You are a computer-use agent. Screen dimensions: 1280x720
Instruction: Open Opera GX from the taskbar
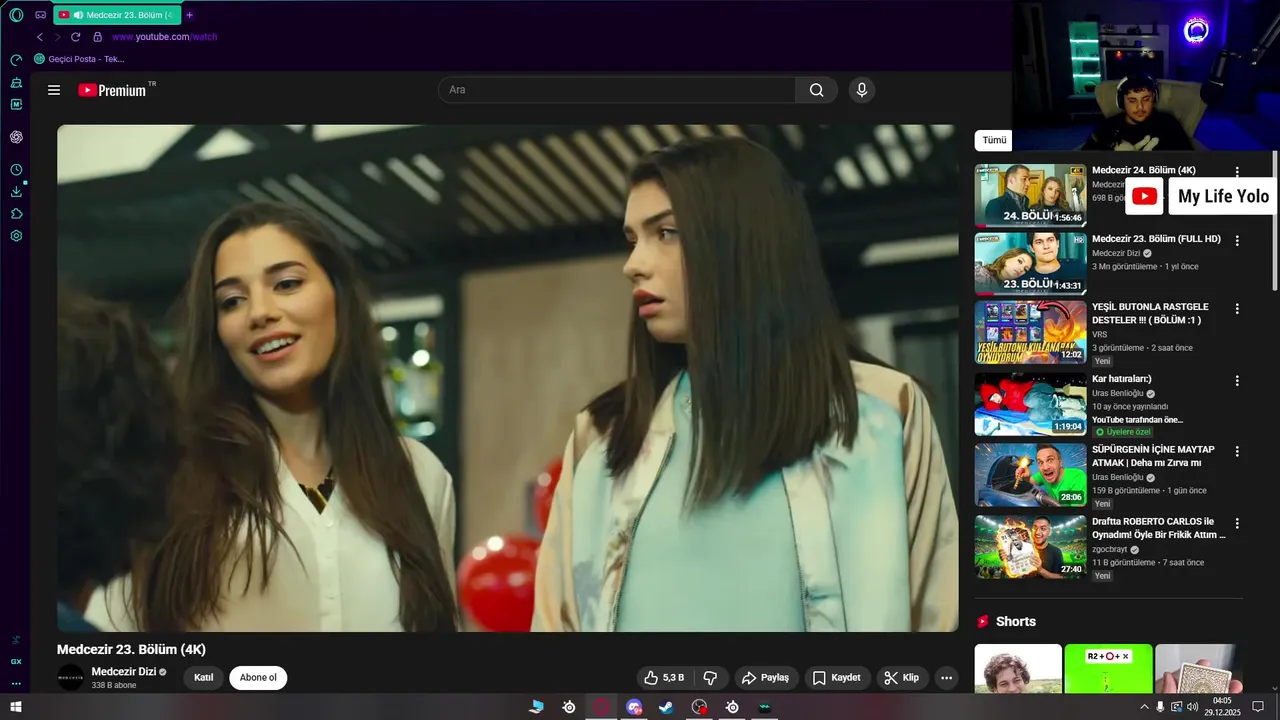point(601,707)
